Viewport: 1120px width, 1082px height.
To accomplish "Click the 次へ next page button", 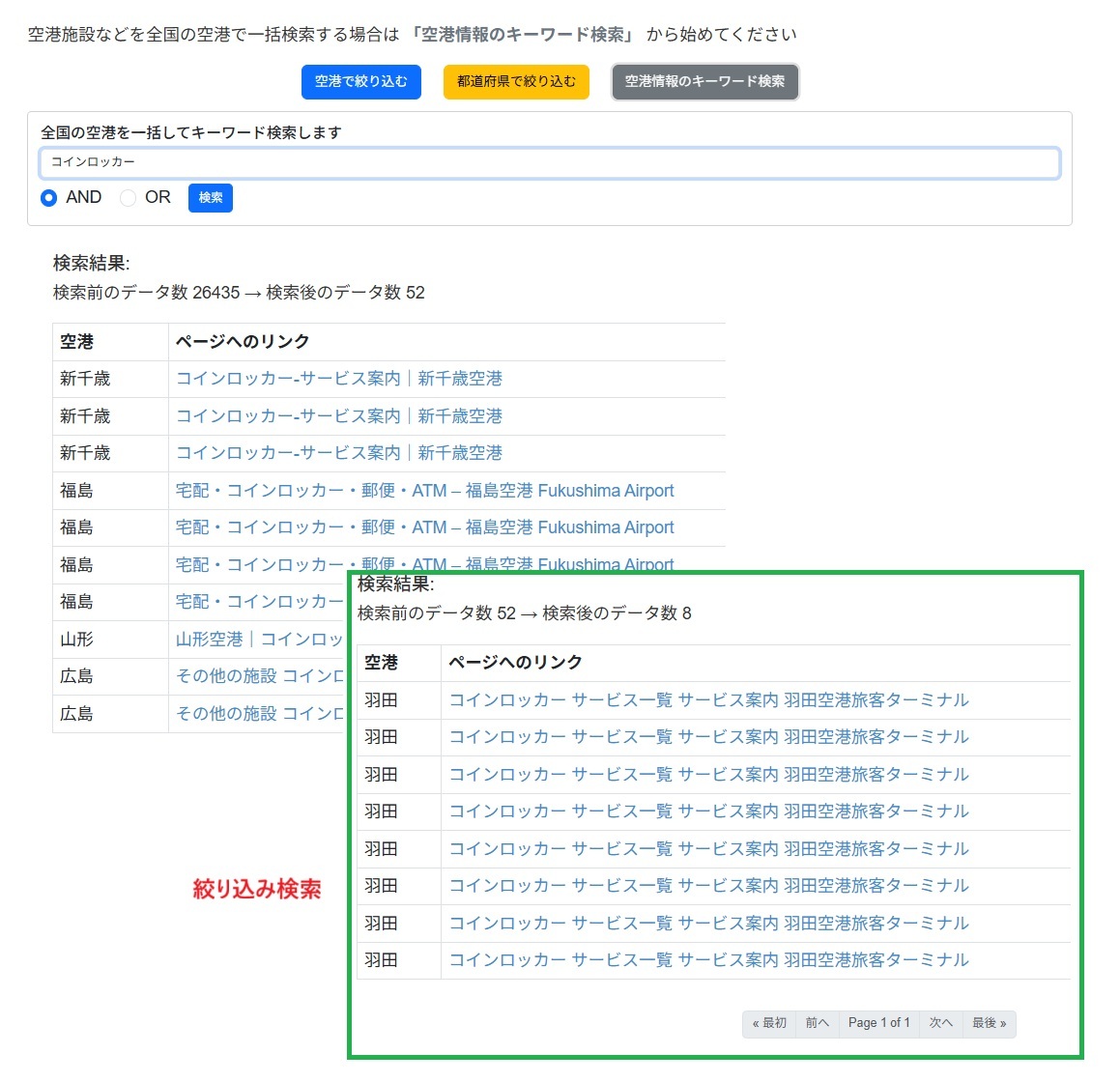I will pos(939,1023).
